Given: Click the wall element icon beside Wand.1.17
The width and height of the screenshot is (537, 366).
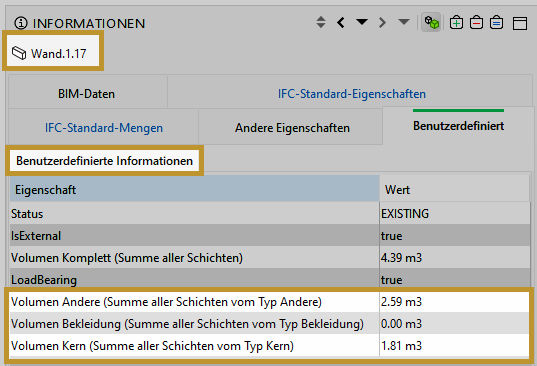Looking at the screenshot, I should pyautogui.click(x=19, y=53).
